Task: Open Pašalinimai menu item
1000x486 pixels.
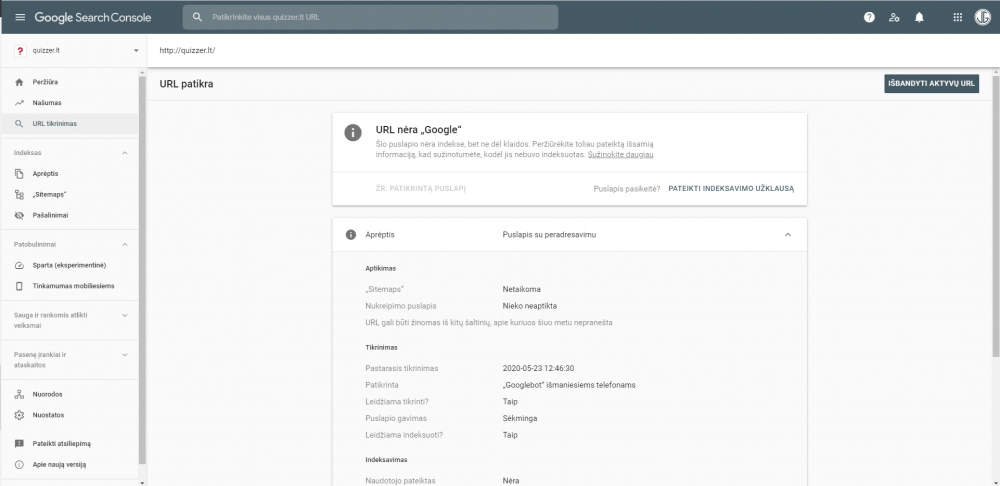Action: (x=69, y=216)
